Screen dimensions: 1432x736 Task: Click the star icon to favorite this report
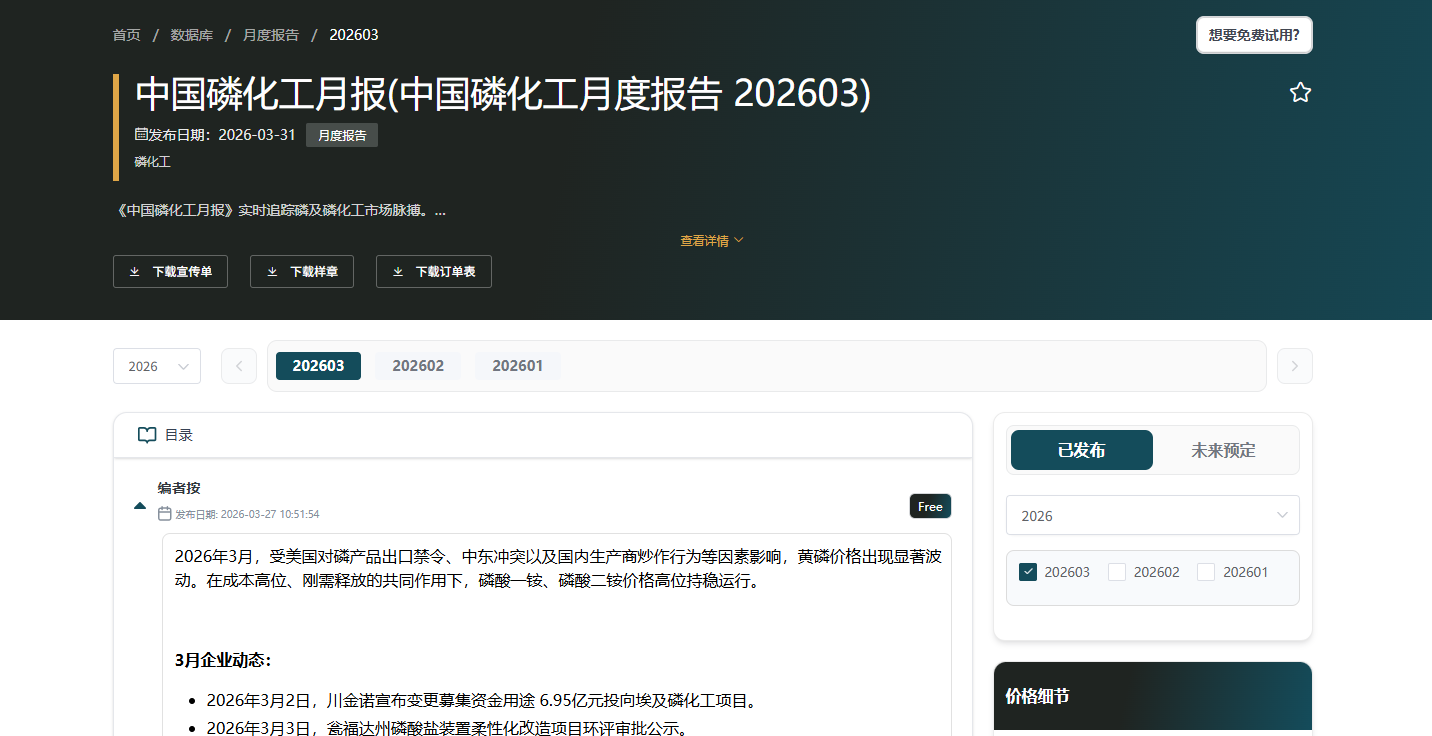point(1300,91)
